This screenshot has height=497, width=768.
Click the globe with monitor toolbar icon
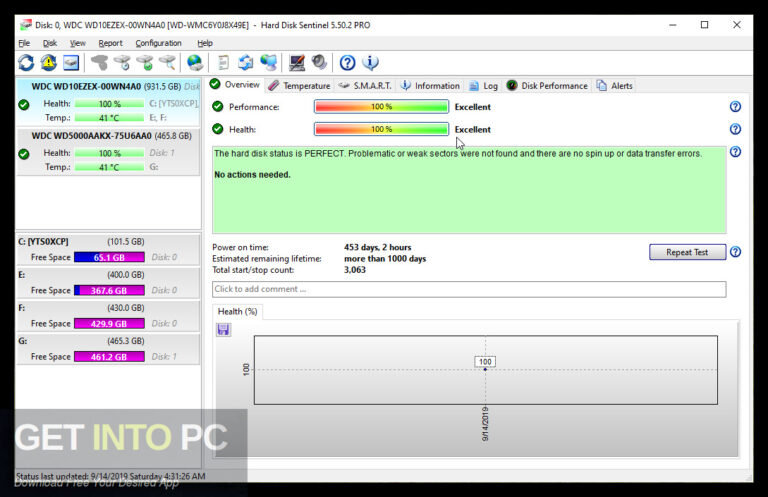click(x=268, y=63)
